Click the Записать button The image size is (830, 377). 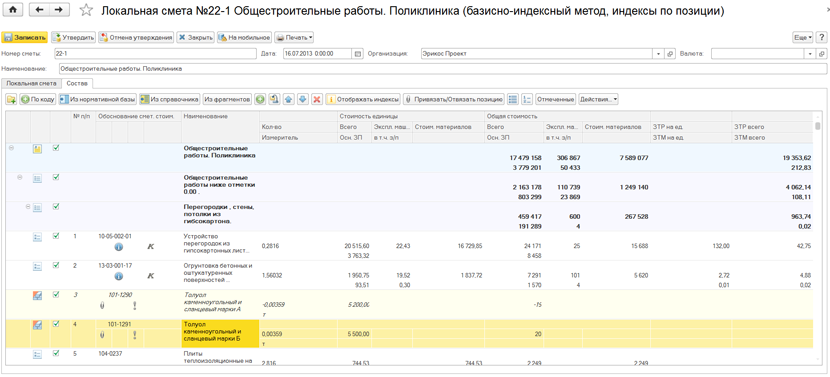pos(25,38)
